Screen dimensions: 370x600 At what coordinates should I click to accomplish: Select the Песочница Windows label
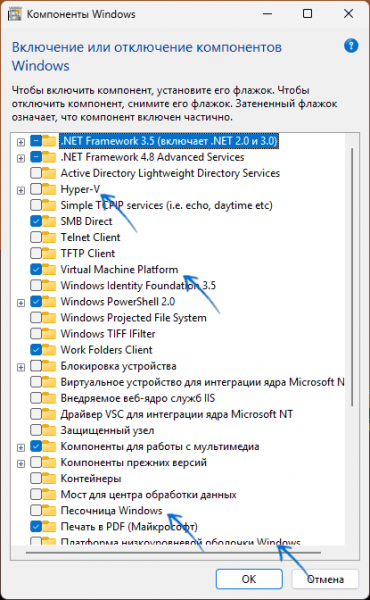111,510
